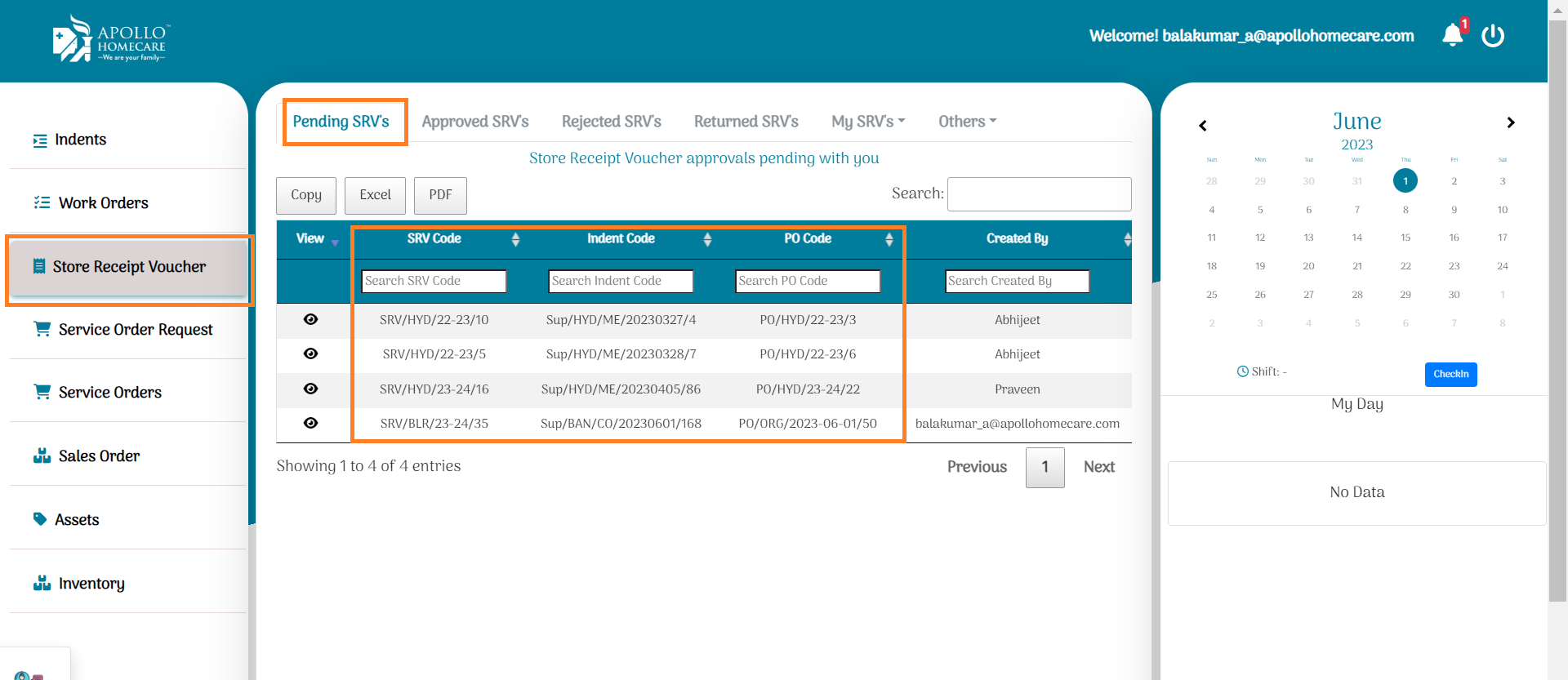Click the CheckIn button
1568x680 pixels.
pos(1451,374)
